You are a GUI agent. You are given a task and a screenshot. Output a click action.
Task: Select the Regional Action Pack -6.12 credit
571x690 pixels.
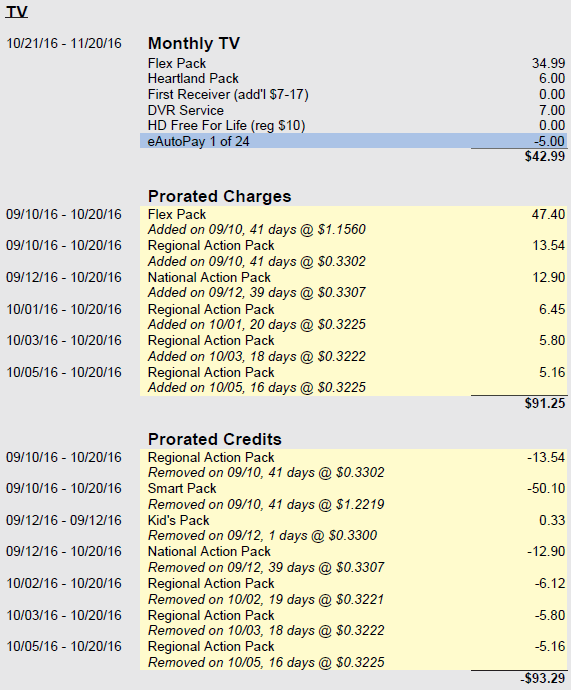[x=354, y=591]
